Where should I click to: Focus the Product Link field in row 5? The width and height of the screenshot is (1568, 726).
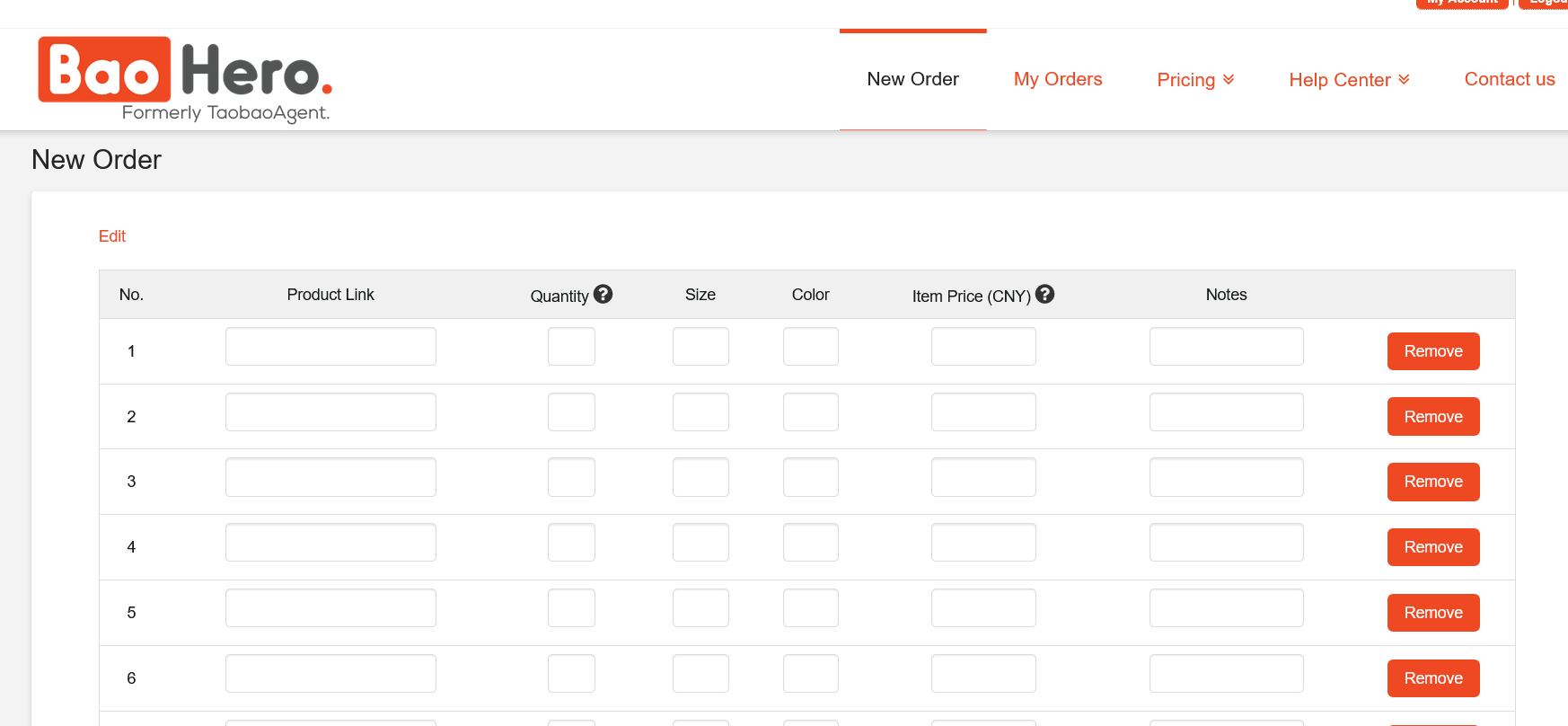(330, 608)
